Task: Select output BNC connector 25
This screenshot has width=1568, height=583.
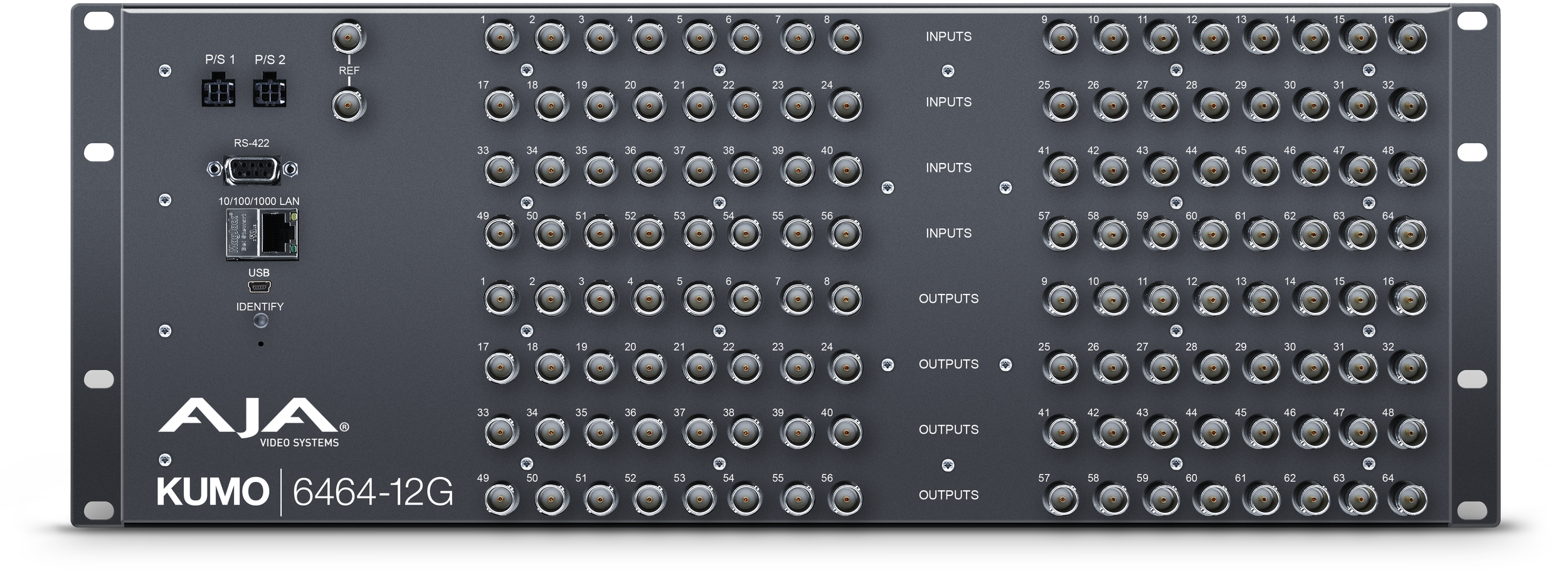Action: 1061,367
